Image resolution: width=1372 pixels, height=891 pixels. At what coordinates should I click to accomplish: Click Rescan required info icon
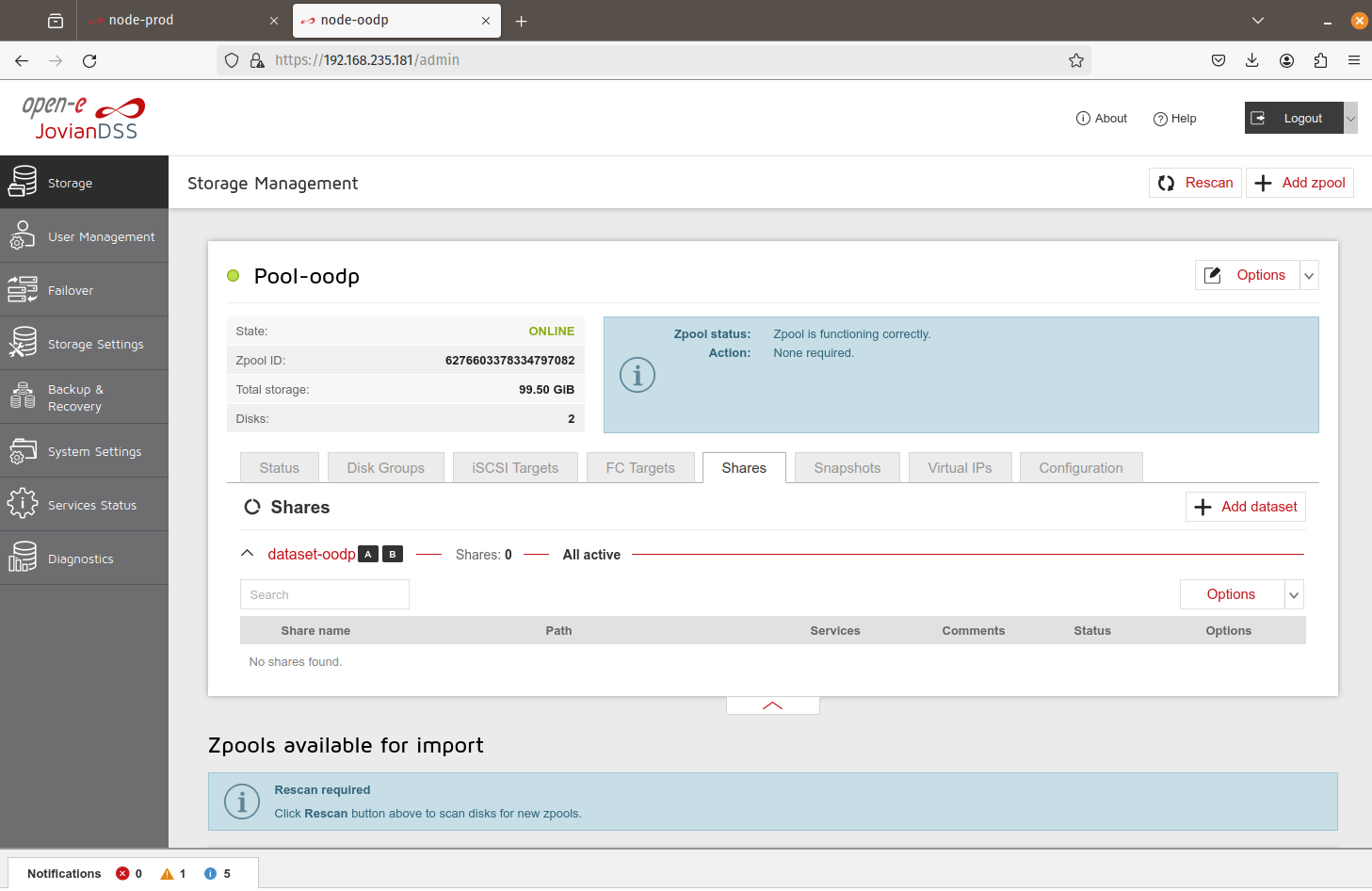(x=242, y=802)
